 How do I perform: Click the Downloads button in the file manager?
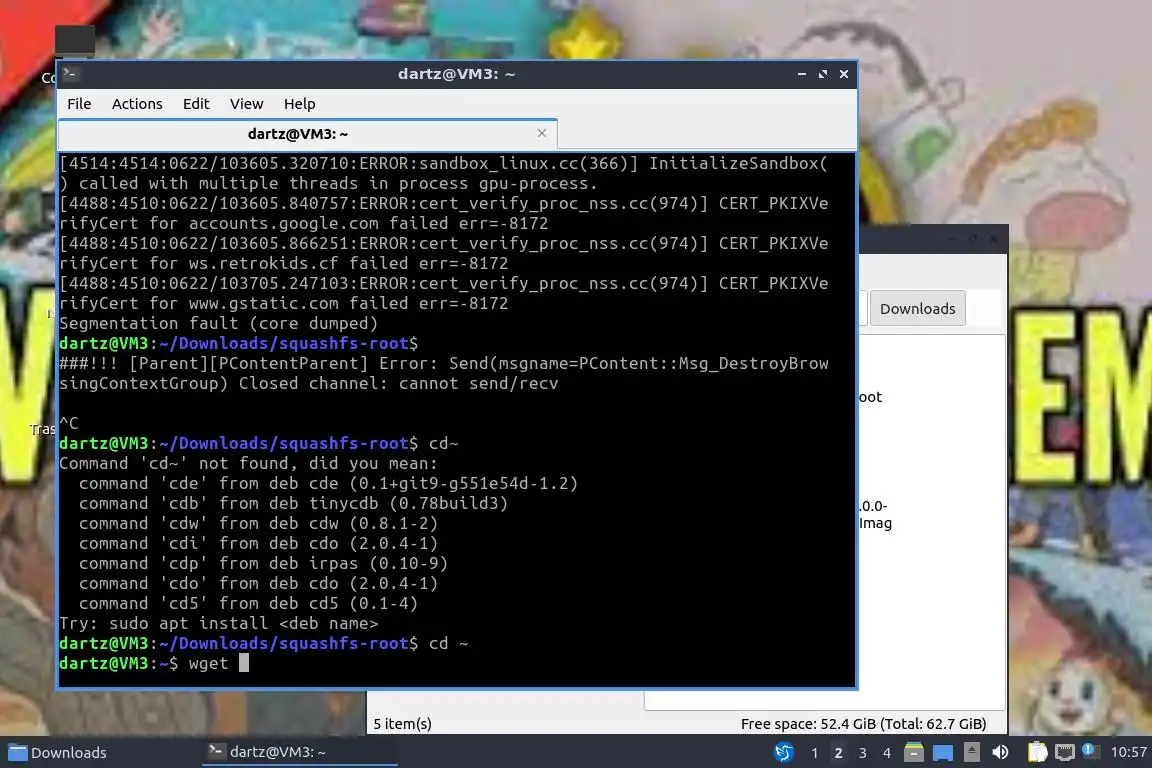918,309
